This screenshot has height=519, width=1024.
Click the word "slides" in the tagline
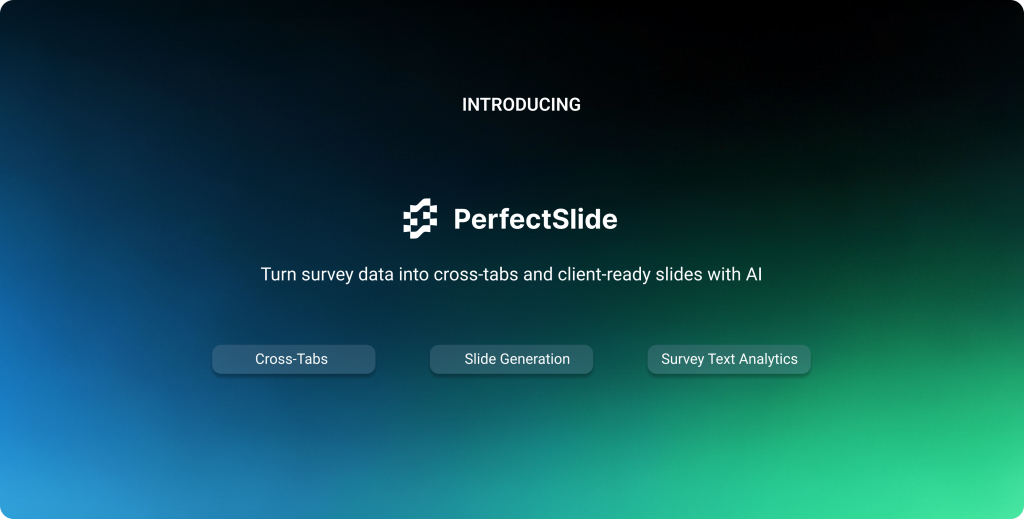[x=677, y=274]
